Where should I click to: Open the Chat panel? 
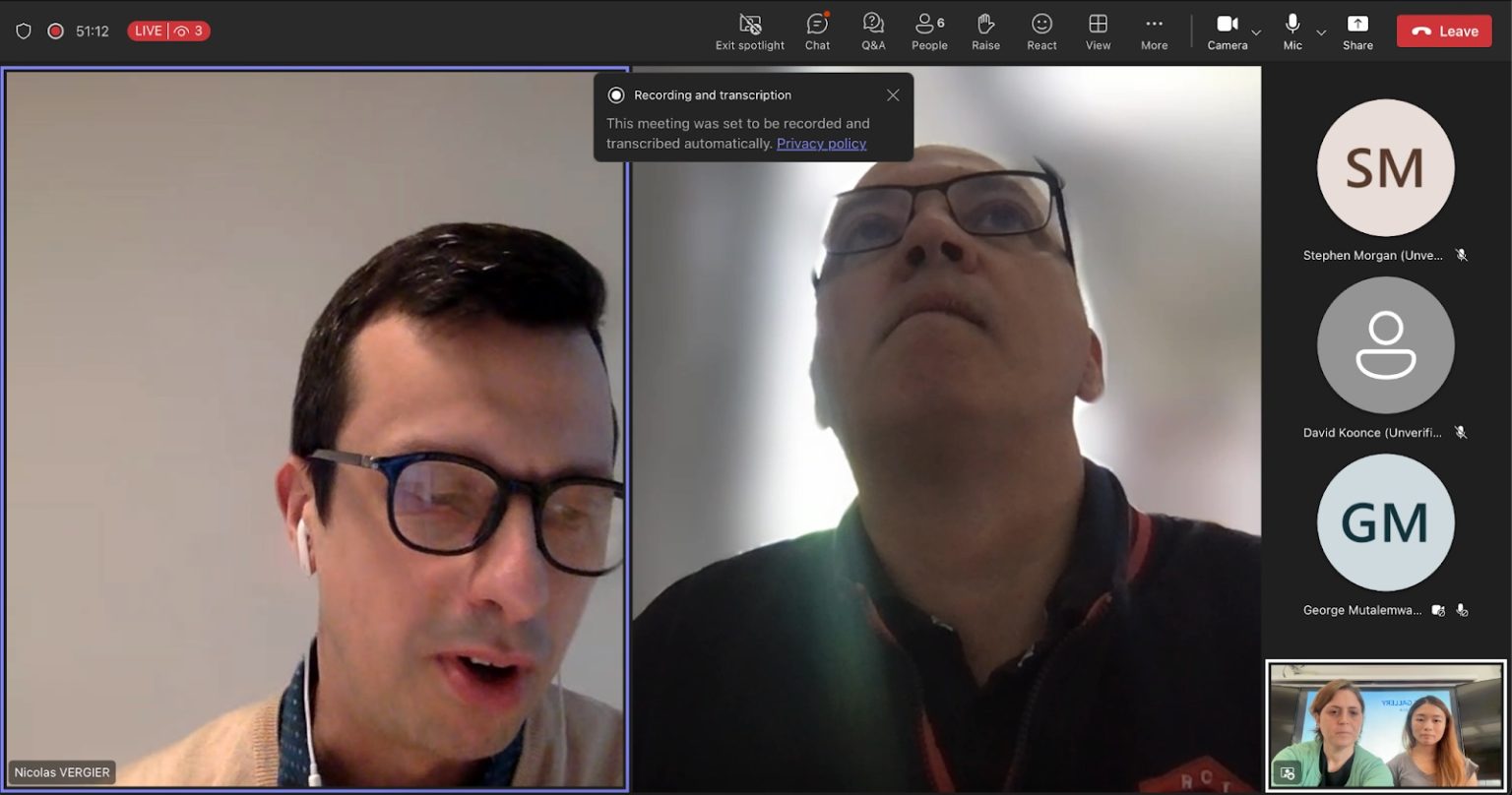[817, 31]
